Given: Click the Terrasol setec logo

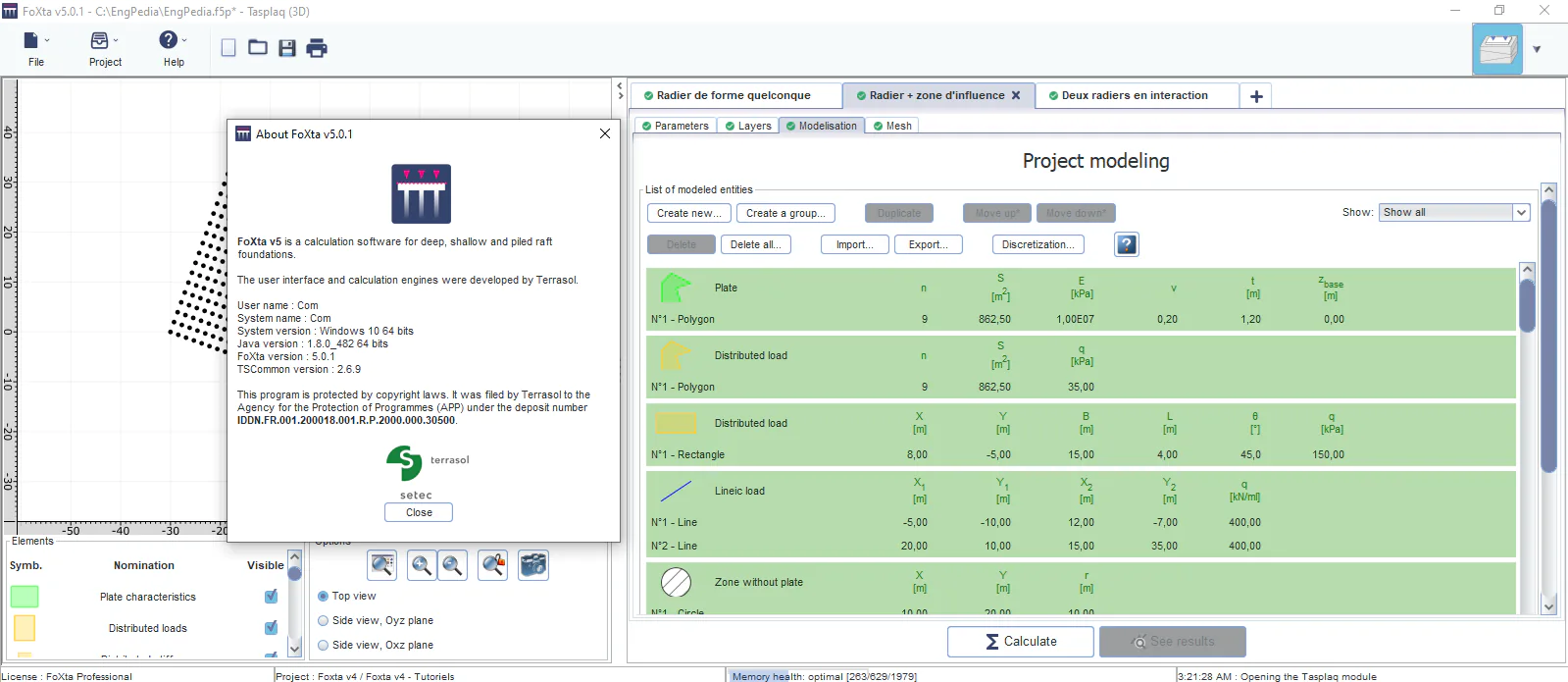Looking at the screenshot, I should pyautogui.click(x=428, y=473).
